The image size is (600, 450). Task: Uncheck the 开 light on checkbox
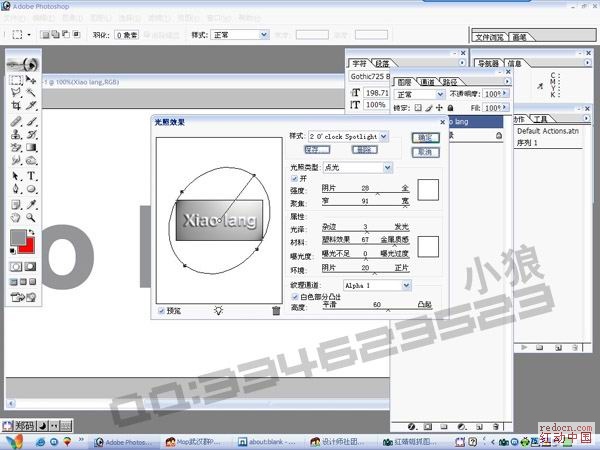tap(294, 178)
